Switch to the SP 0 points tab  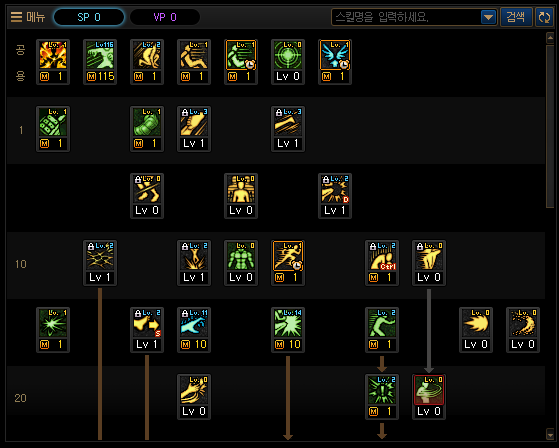(89, 17)
